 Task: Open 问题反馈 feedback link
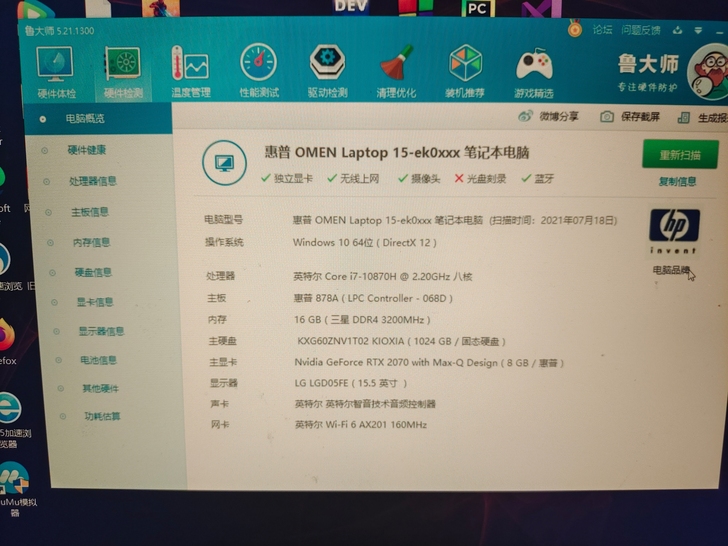point(641,30)
